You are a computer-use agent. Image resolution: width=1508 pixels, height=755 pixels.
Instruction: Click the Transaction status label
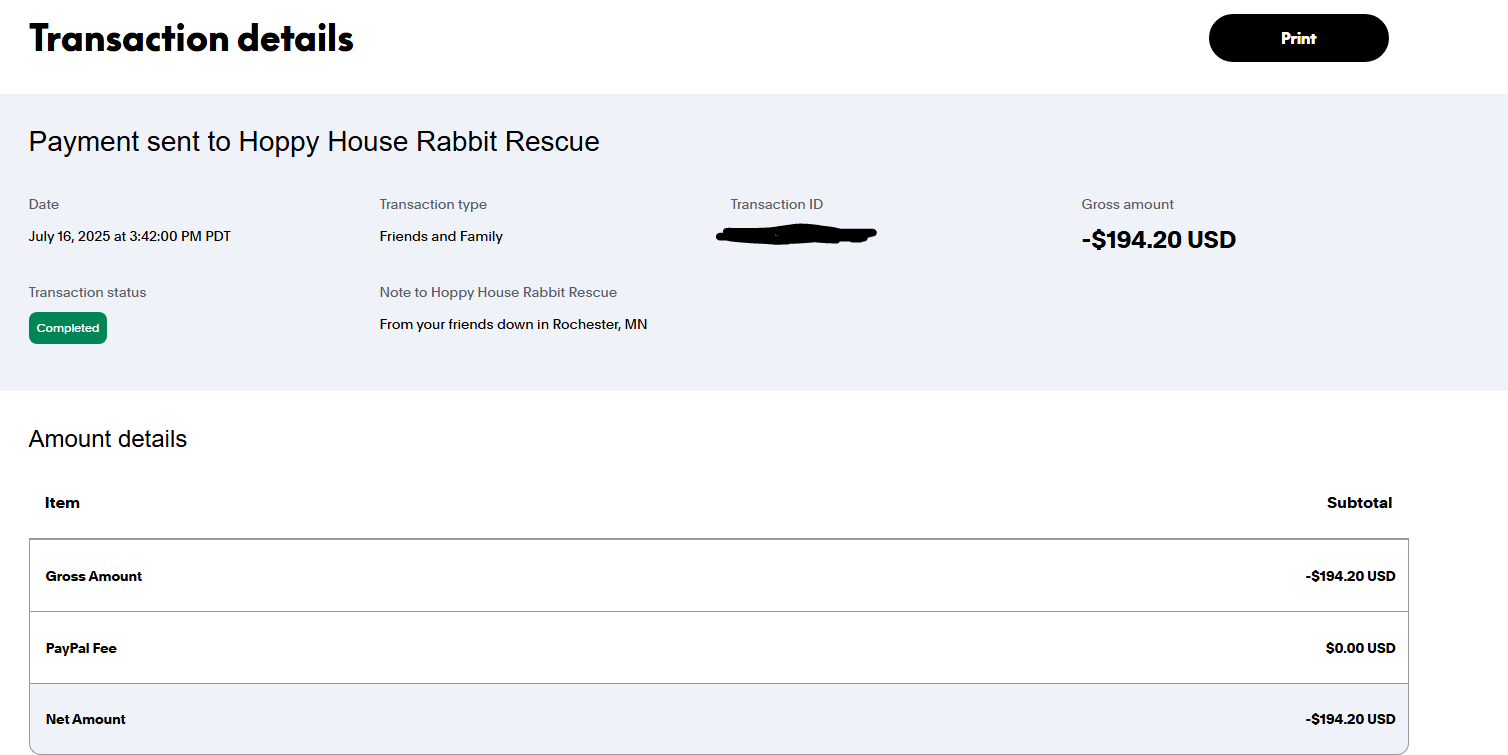click(x=88, y=293)
